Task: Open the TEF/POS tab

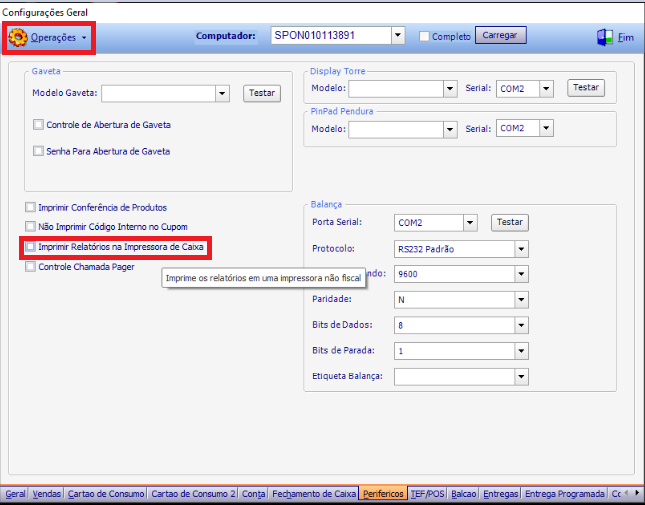Action: click(428, 493)
